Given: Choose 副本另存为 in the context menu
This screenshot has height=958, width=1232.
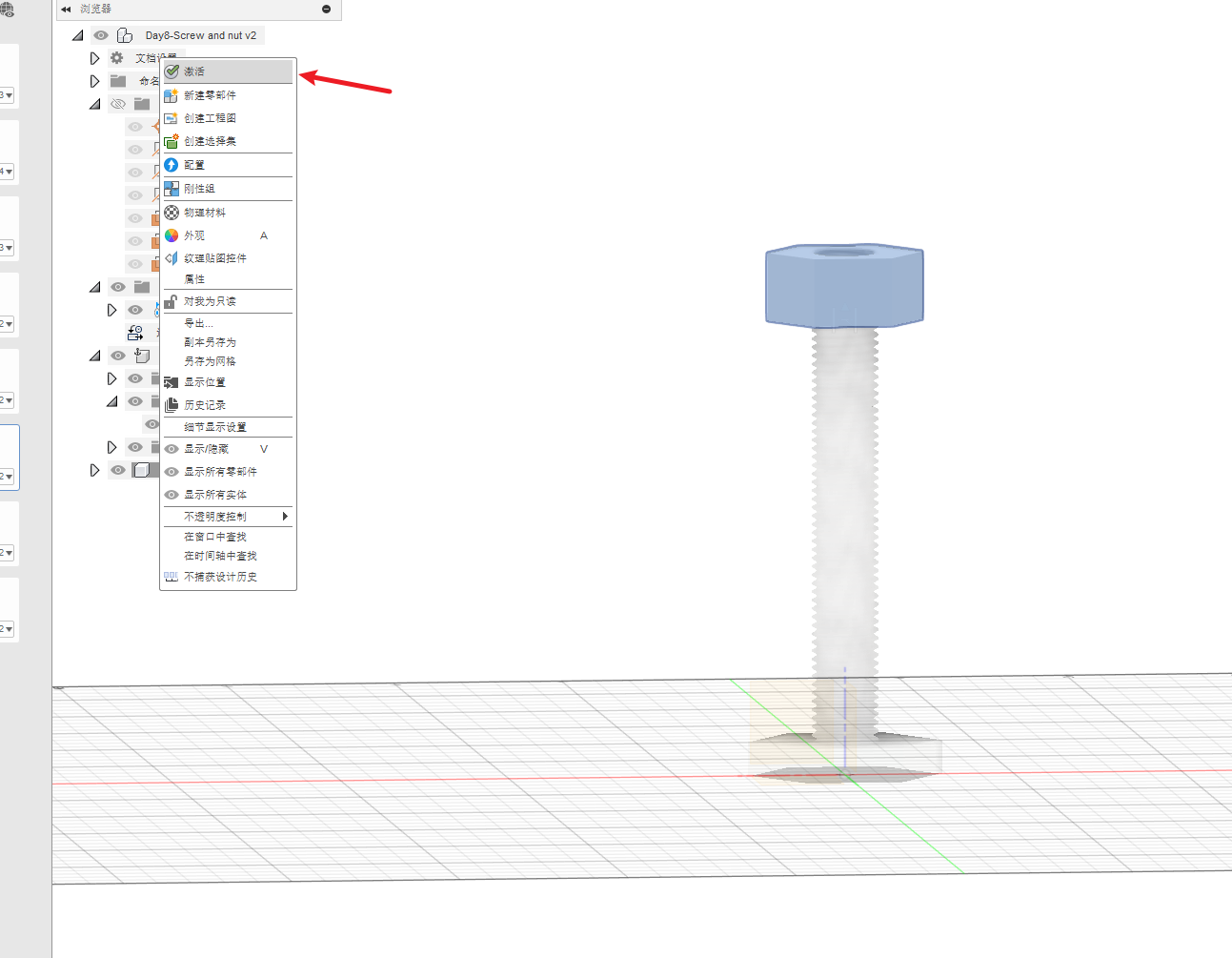Looking at the screenshot, I should pos(210,342).
